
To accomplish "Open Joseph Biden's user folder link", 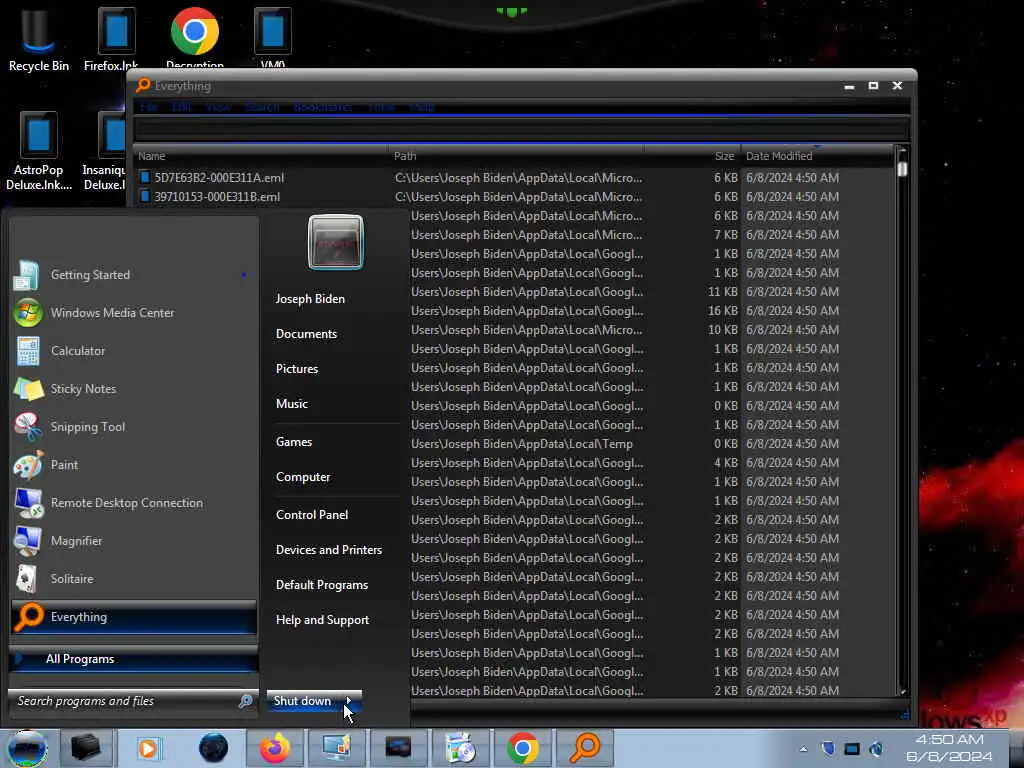I will 310,298.
